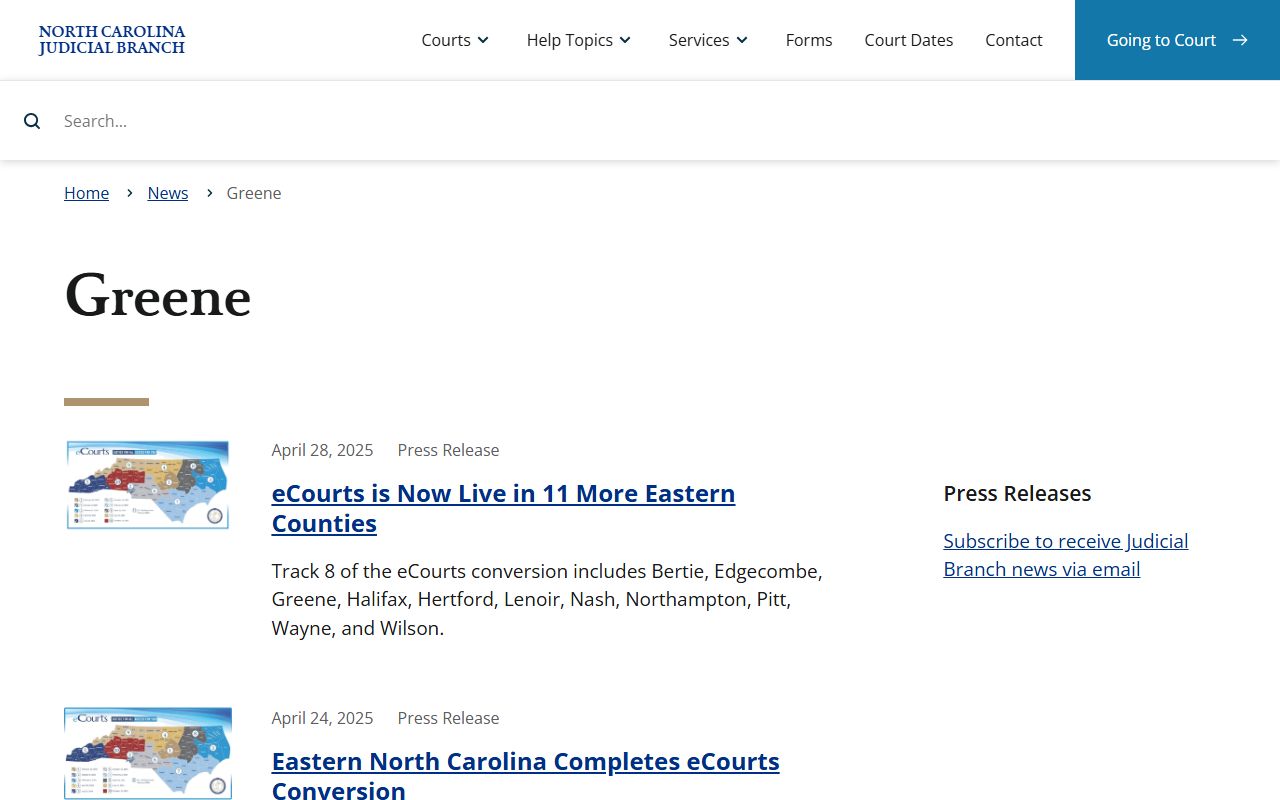1280x800 pixels.
Task: Click the Going to Court button
Action: (x=1177, y=40)
